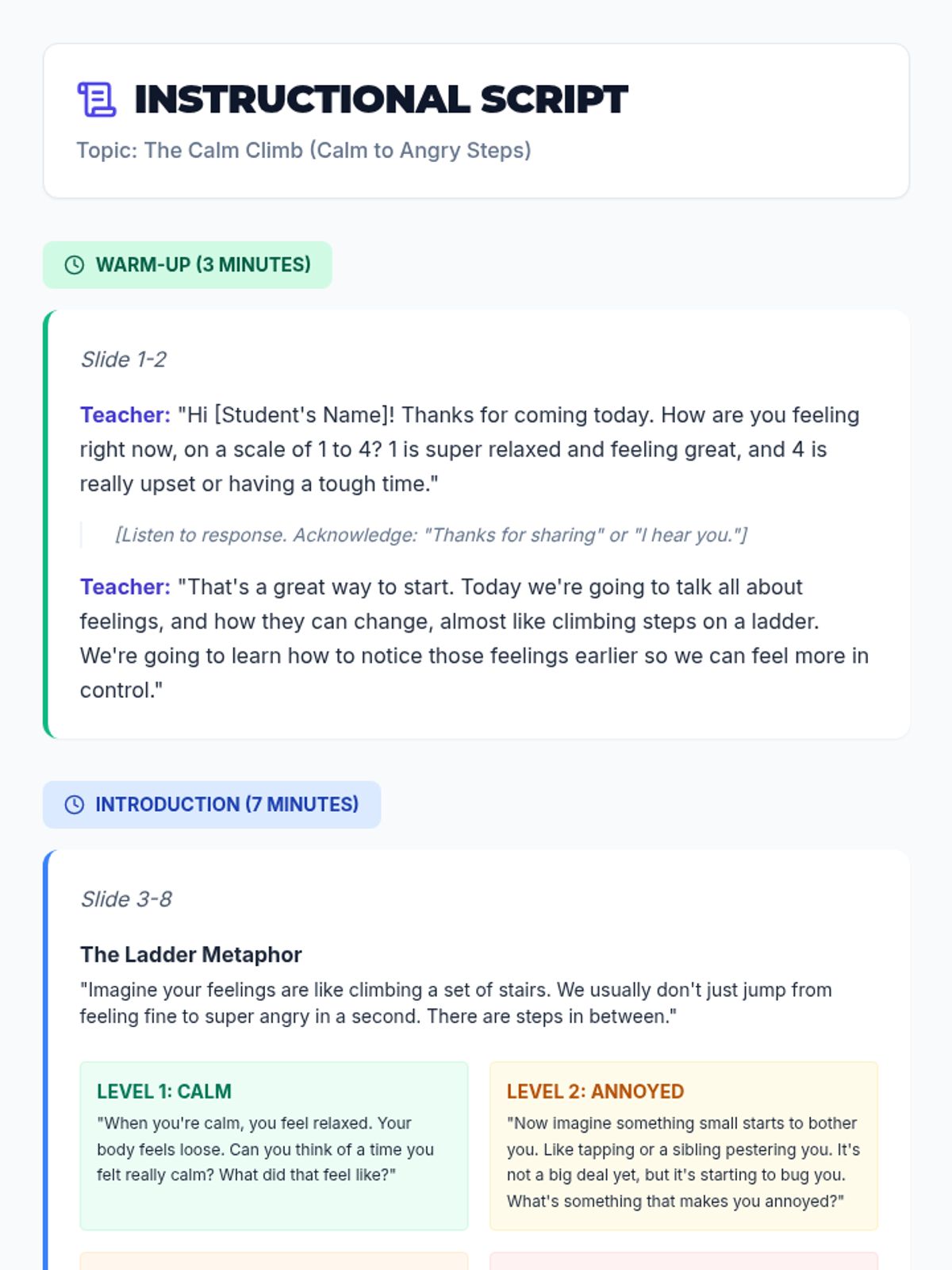
Task: Click the "climbing steps on a ladder" paragraph
Action: [474, 639]
